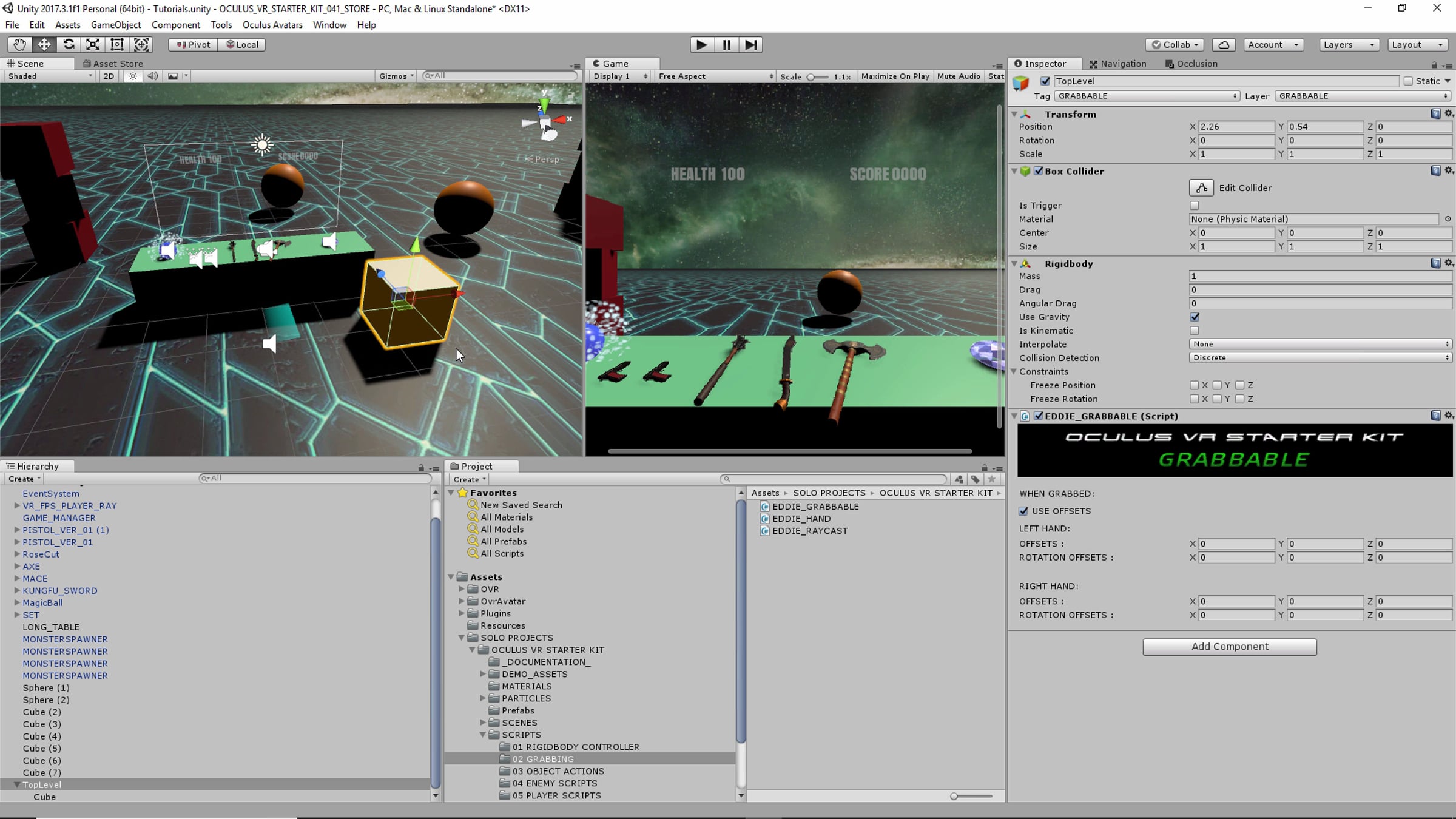The height and width of the screenshot is (819, 1456).
Task: Open the Collab button menu
Action: [1175, 44]
